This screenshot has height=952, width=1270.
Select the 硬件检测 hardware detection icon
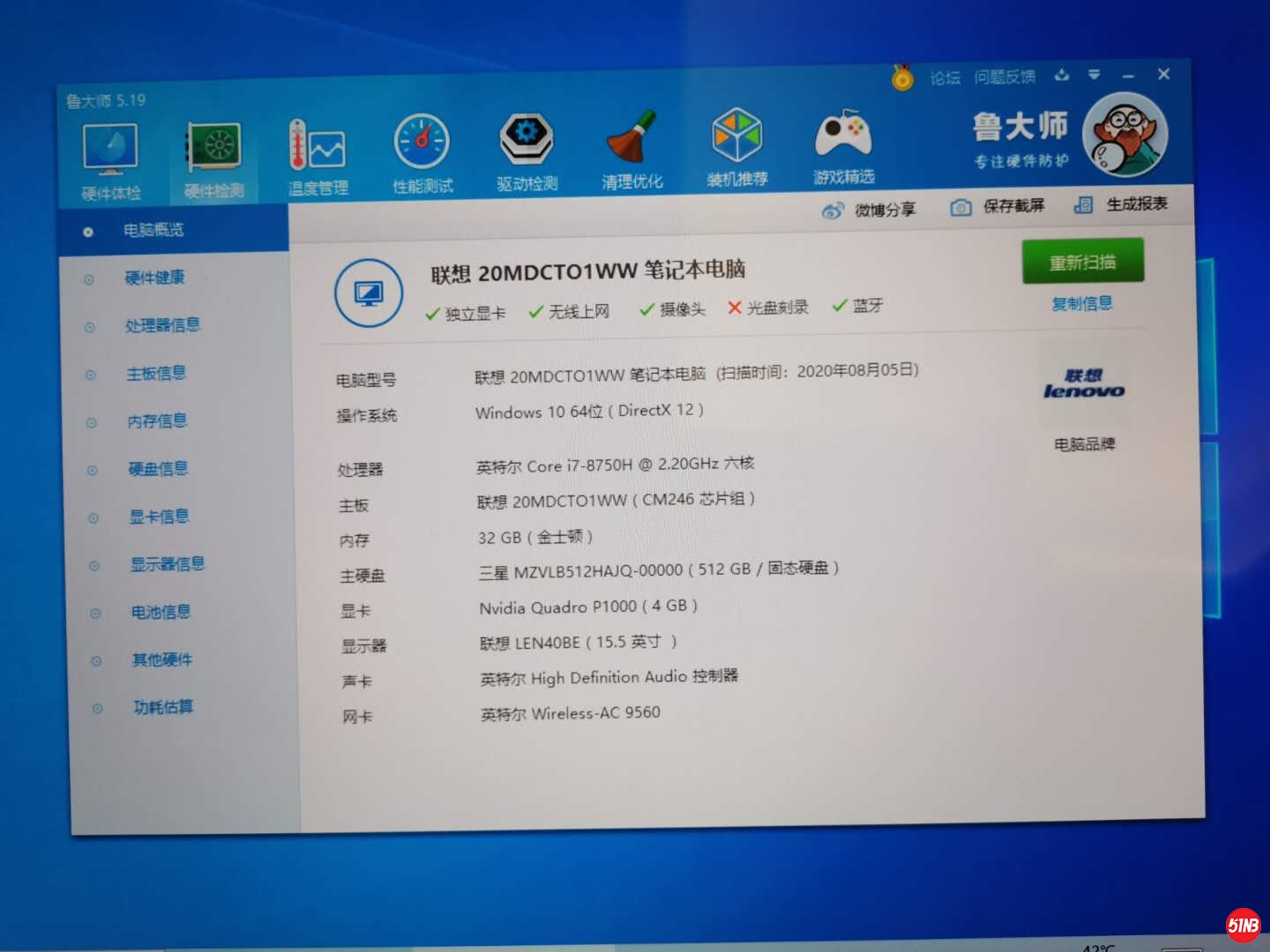(214, 150)
